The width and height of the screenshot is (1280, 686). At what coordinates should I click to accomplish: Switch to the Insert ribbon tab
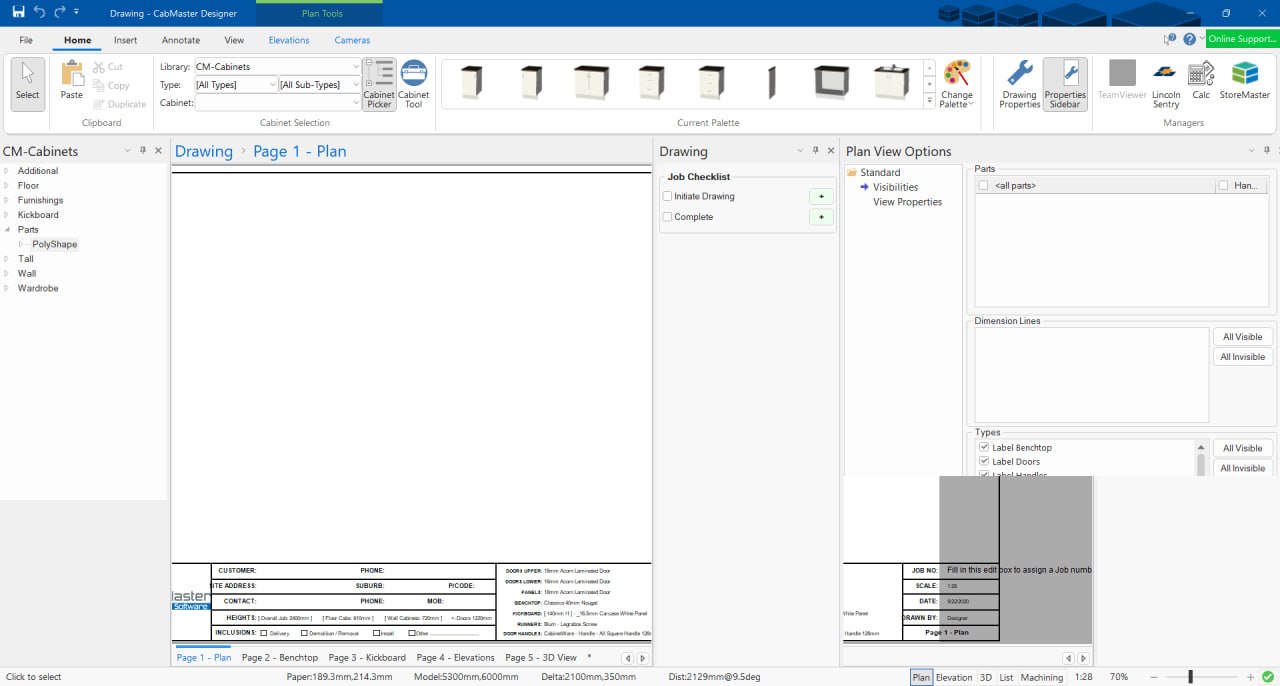pos(125,40)
